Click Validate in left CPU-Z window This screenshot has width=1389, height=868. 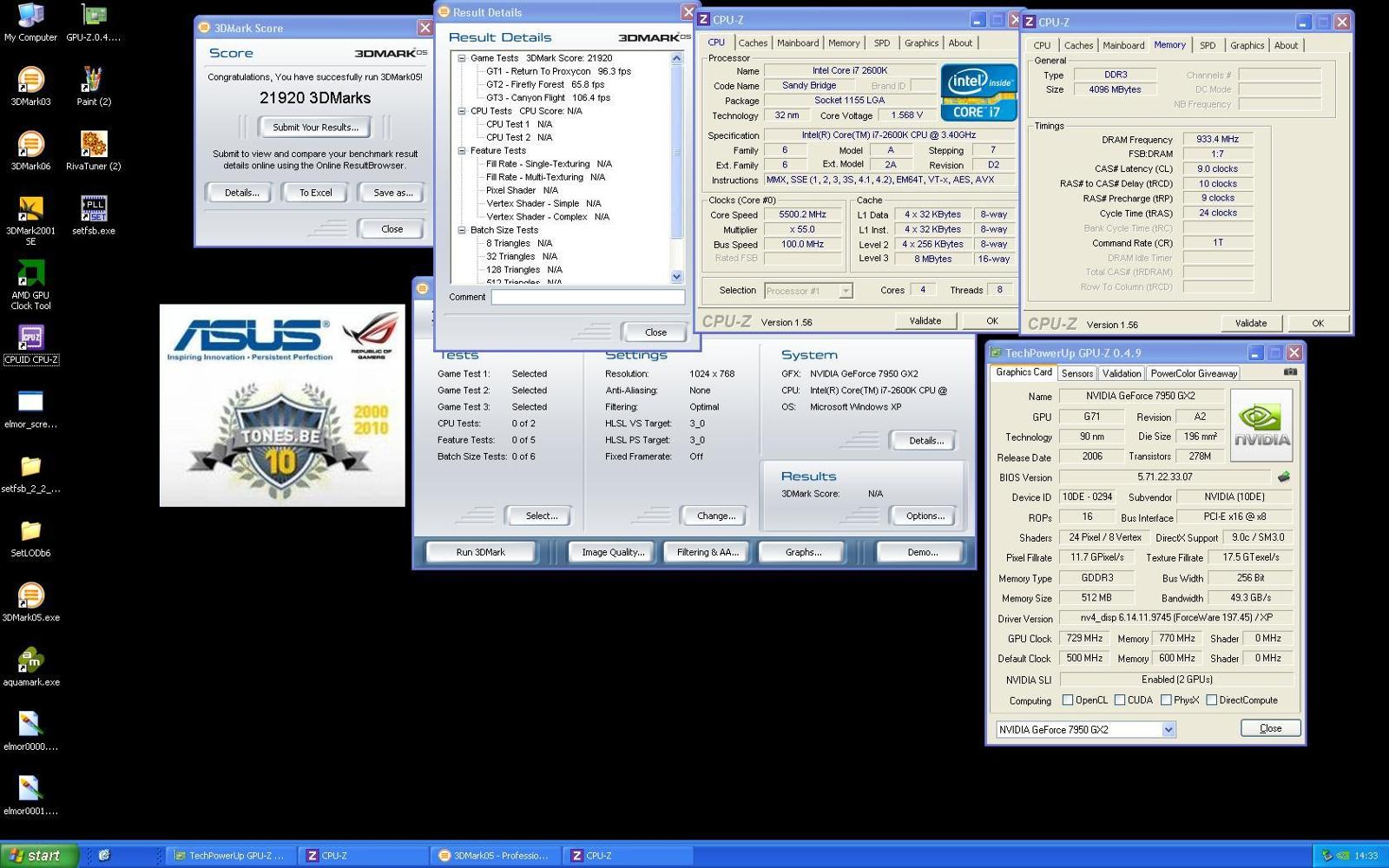click(925, 320)
